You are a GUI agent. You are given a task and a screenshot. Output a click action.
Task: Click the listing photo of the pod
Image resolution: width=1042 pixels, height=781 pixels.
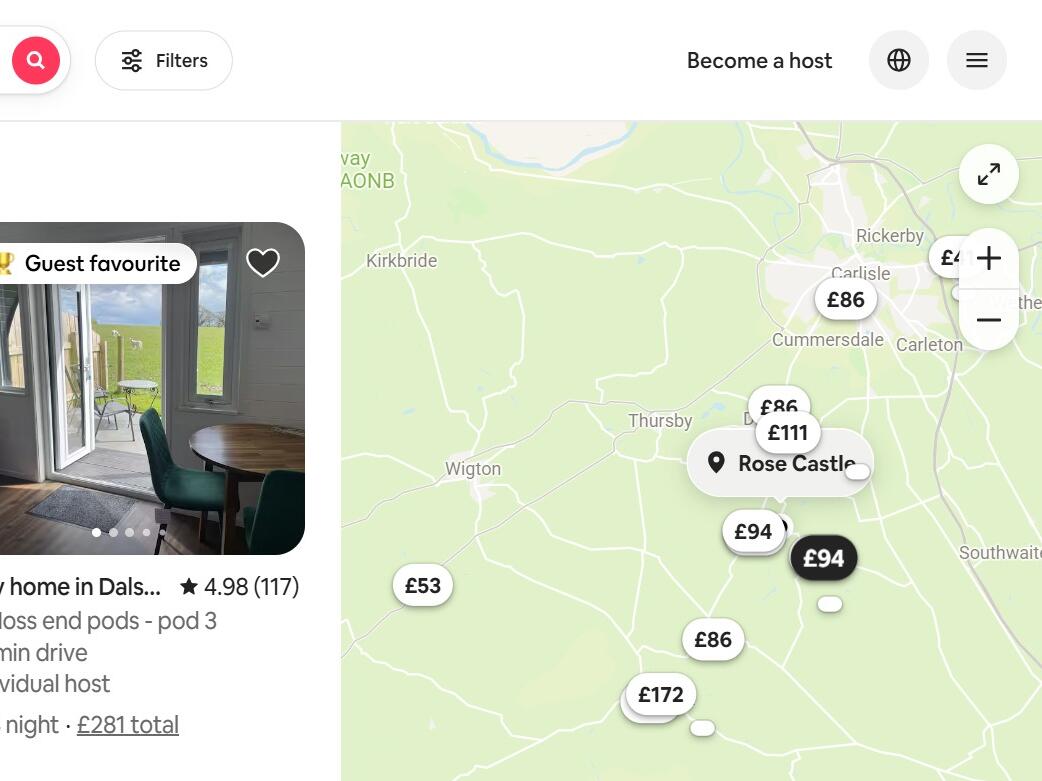152,388
